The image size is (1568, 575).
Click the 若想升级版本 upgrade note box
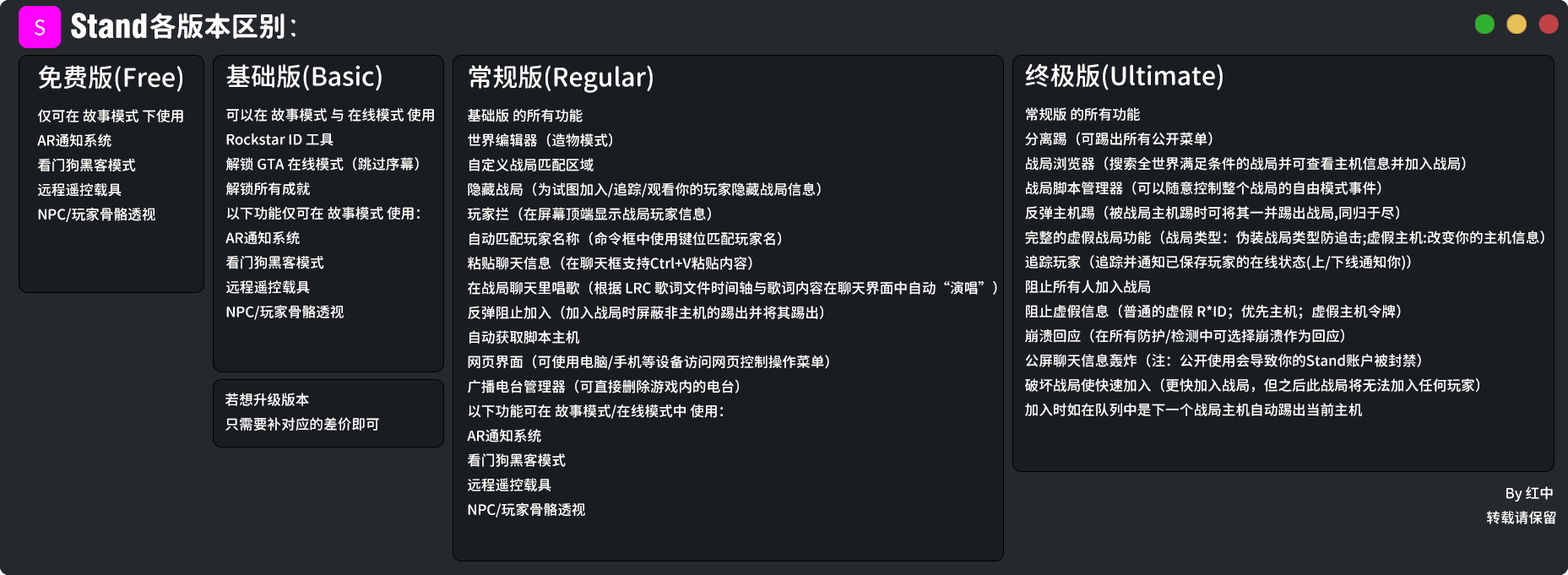(x=328, y=413)
